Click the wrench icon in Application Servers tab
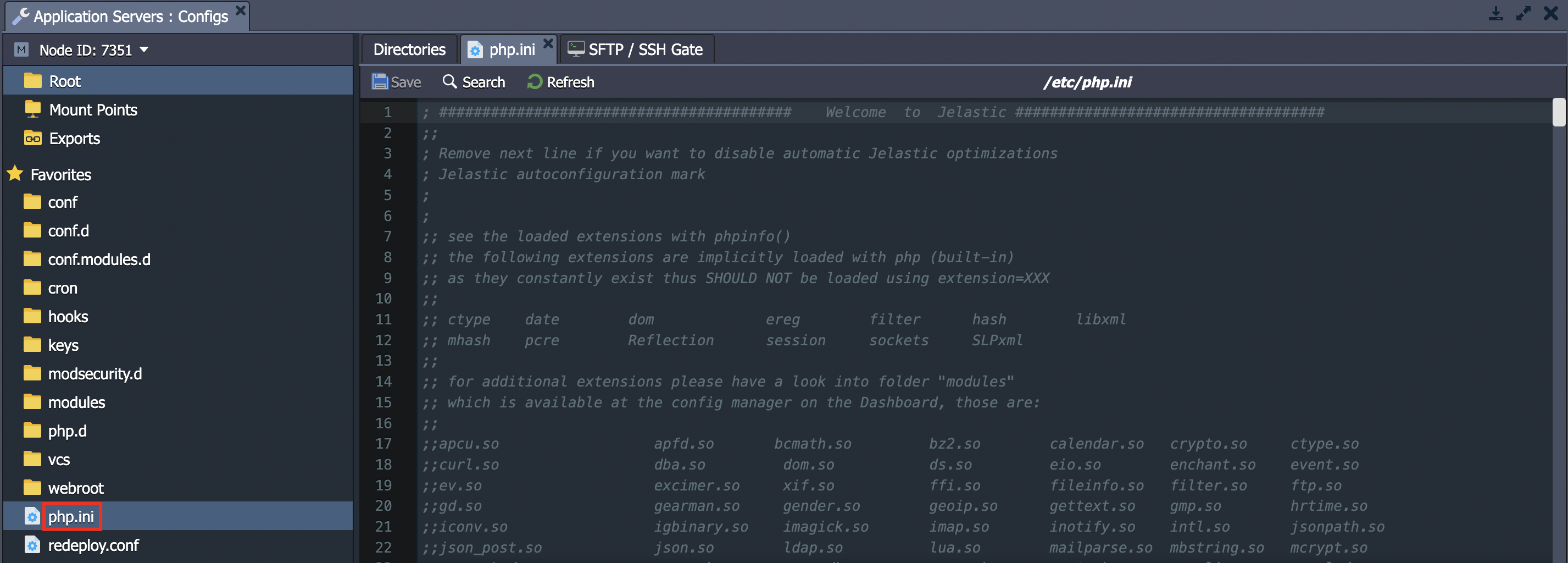 tap(20, 16)
